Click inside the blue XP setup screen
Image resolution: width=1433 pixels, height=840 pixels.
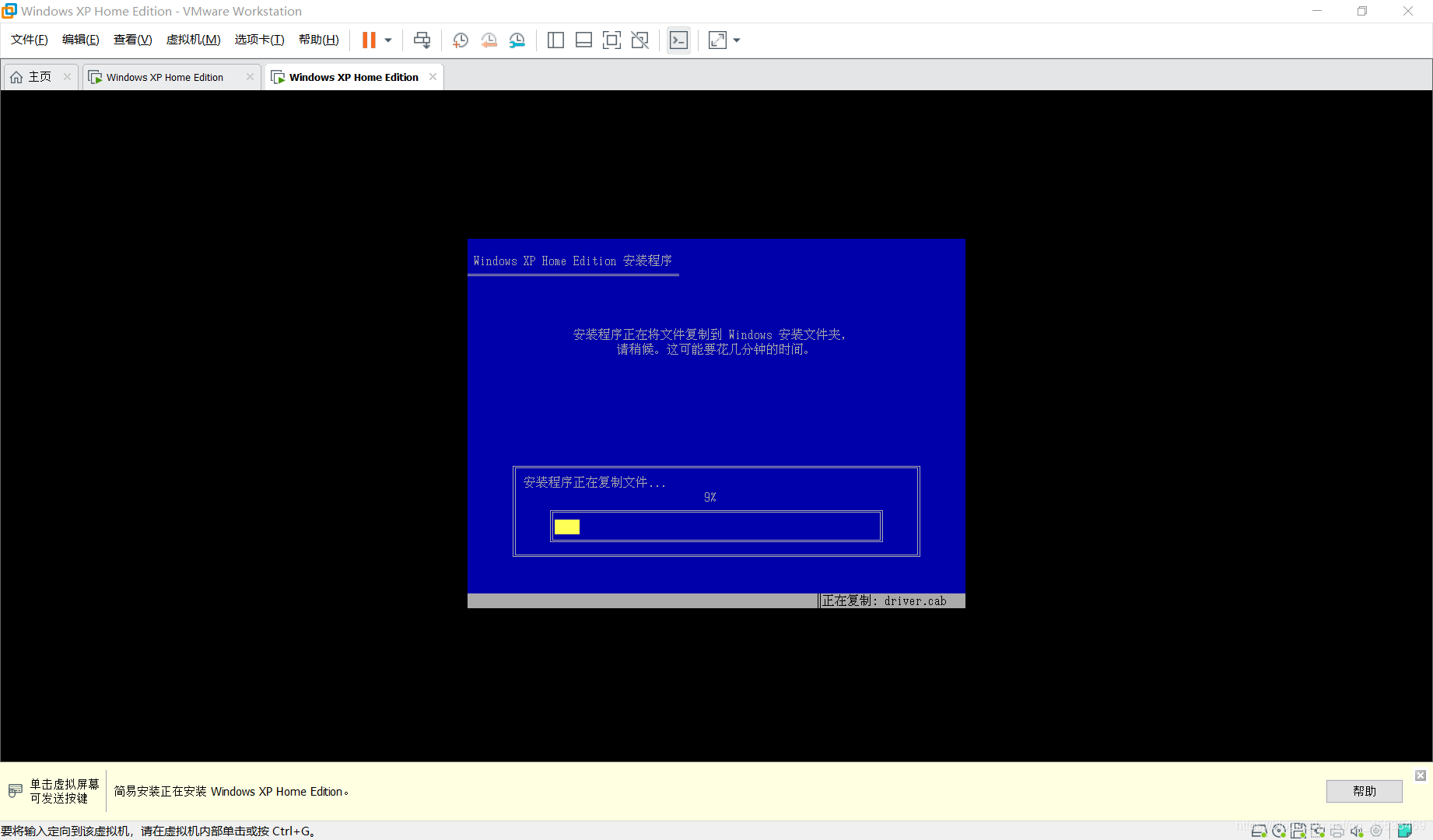[716, 423]
